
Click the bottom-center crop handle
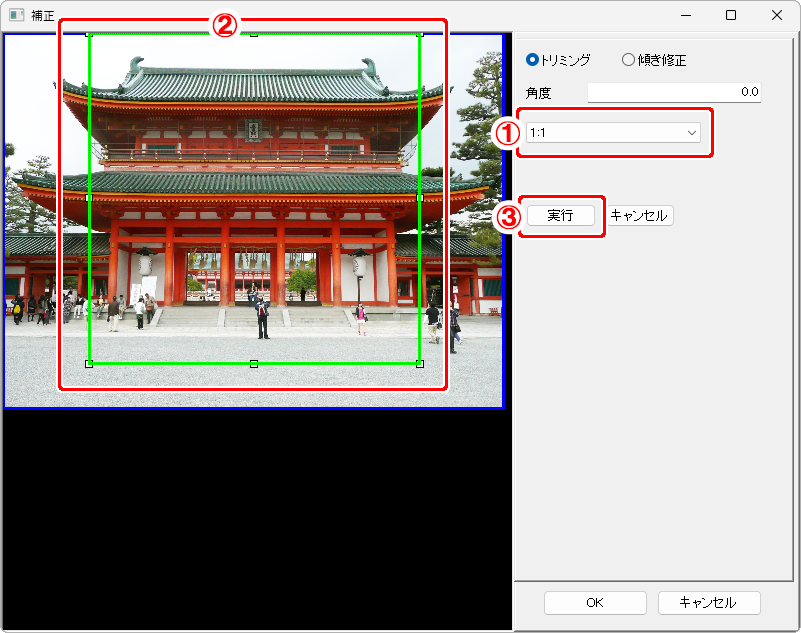[x=254, y=364]
